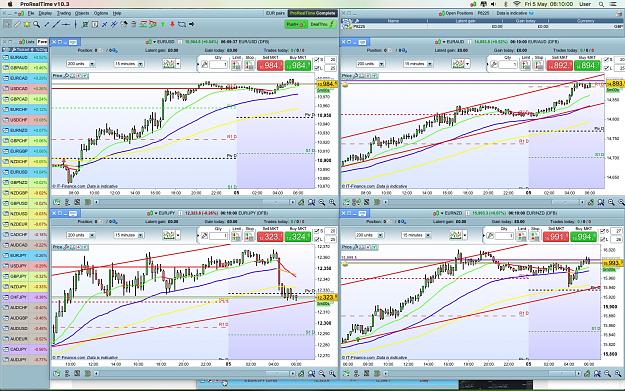Click the Limit order icon in EURNZD chart
Image resolution: width=625 pixels, height=391 pixels.
coord(521,236)
